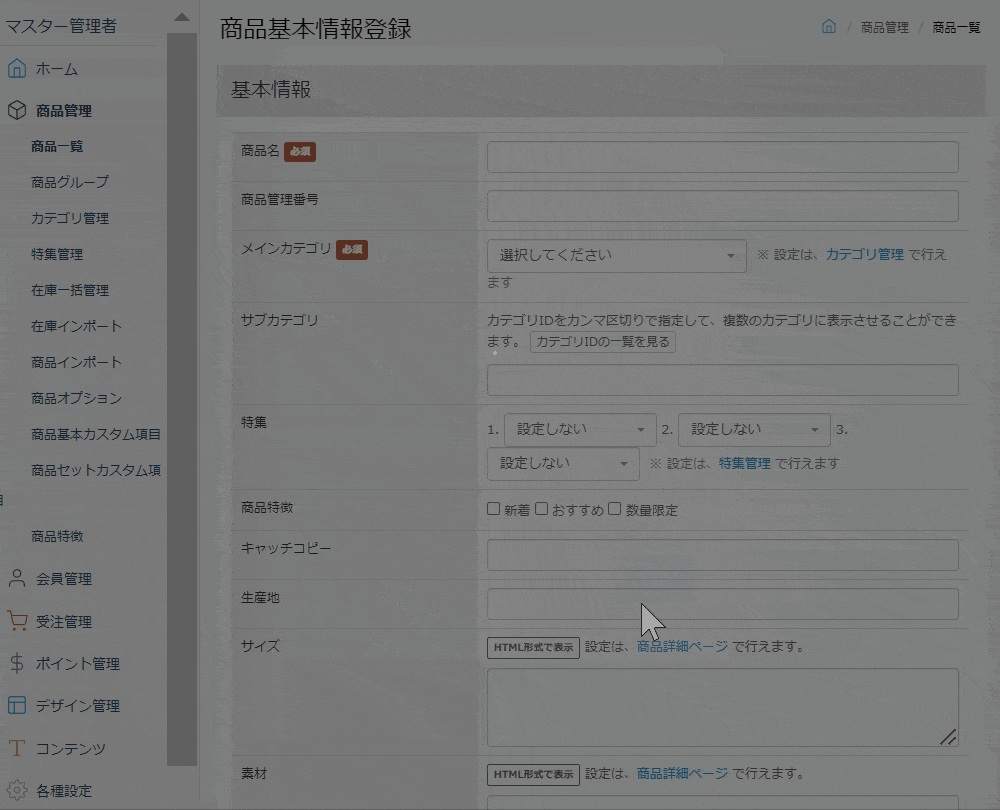
Task: Click the 生産地 input field
Action: click(x=723, y=604)
